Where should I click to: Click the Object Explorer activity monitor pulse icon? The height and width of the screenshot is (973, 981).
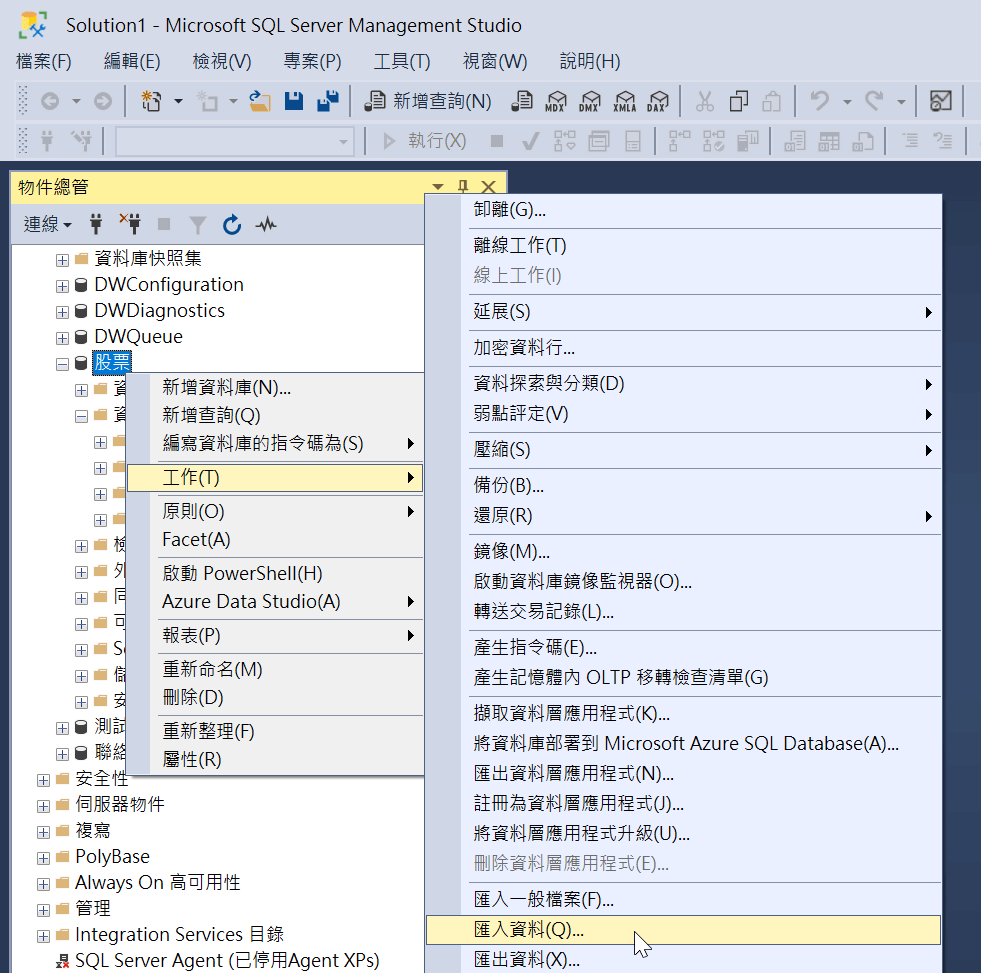pyautogui.click(x=266, y=224)
